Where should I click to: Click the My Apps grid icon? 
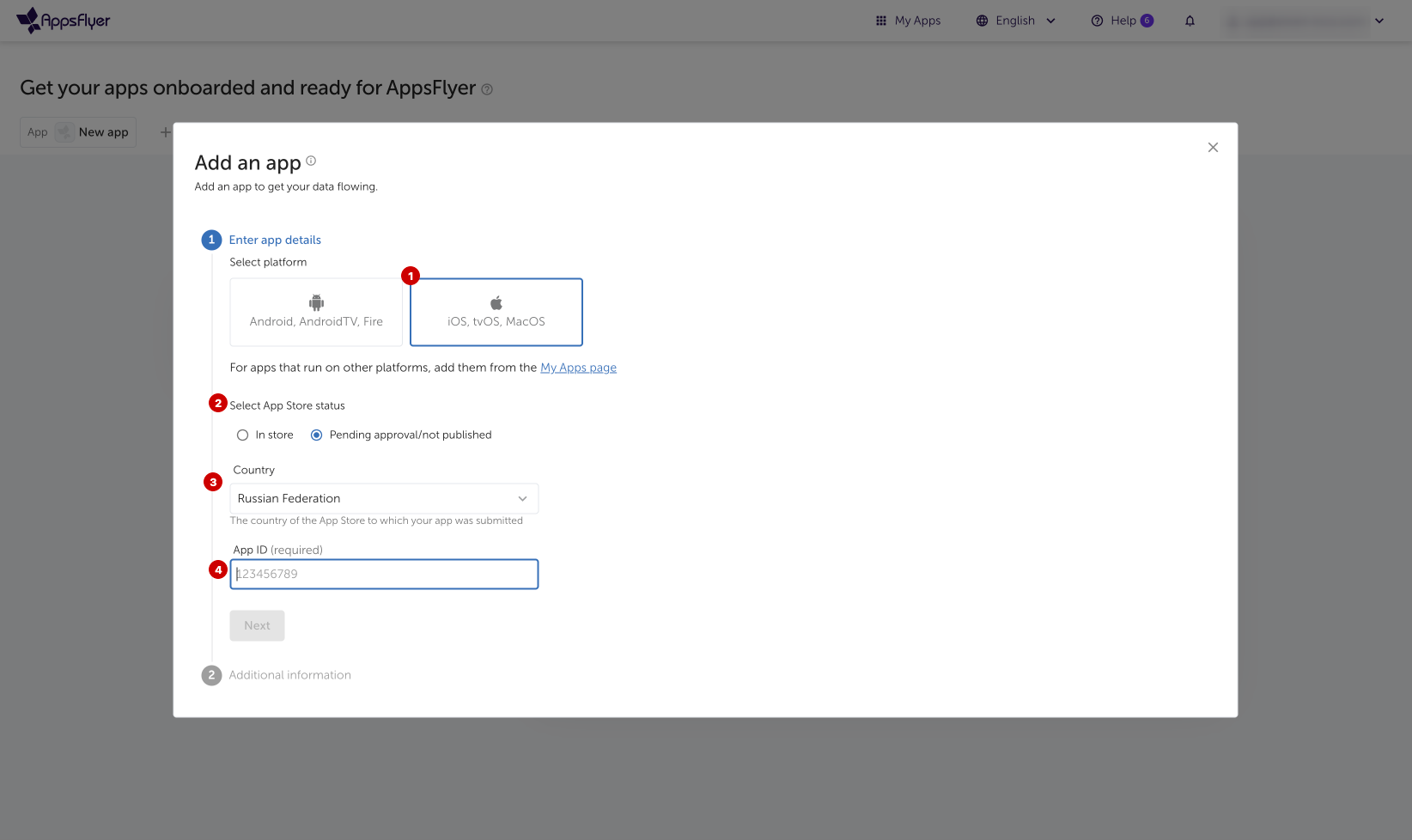tap(880, 21)
